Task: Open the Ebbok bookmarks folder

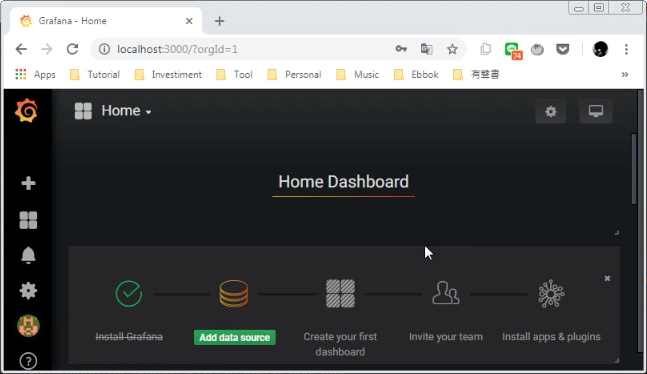Action: [416, 74]
